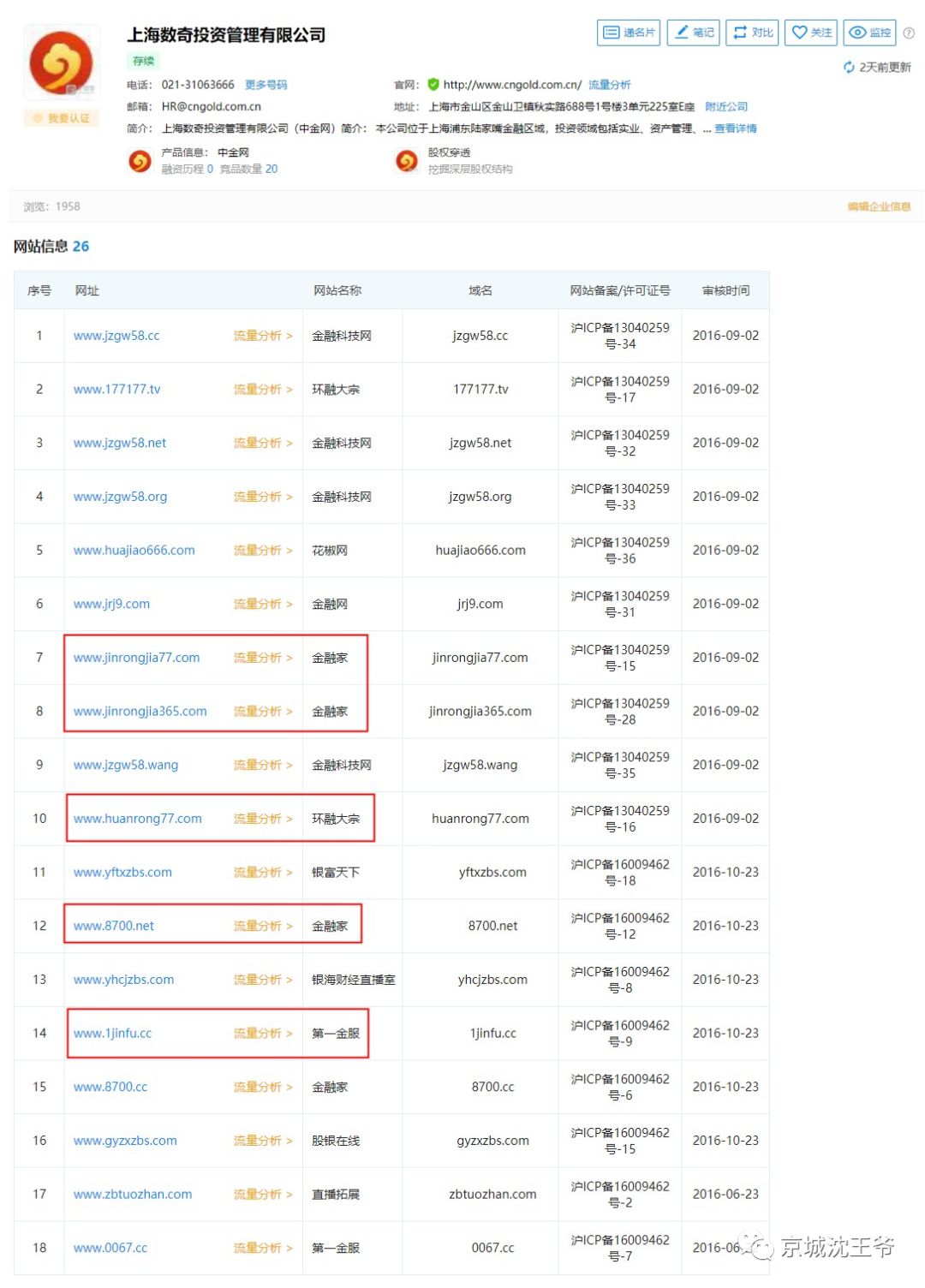Open the 股权穿透 equity structure icon
This screenshot has width=925, height=1288.
pyautogui.click(x=407, y=160)
